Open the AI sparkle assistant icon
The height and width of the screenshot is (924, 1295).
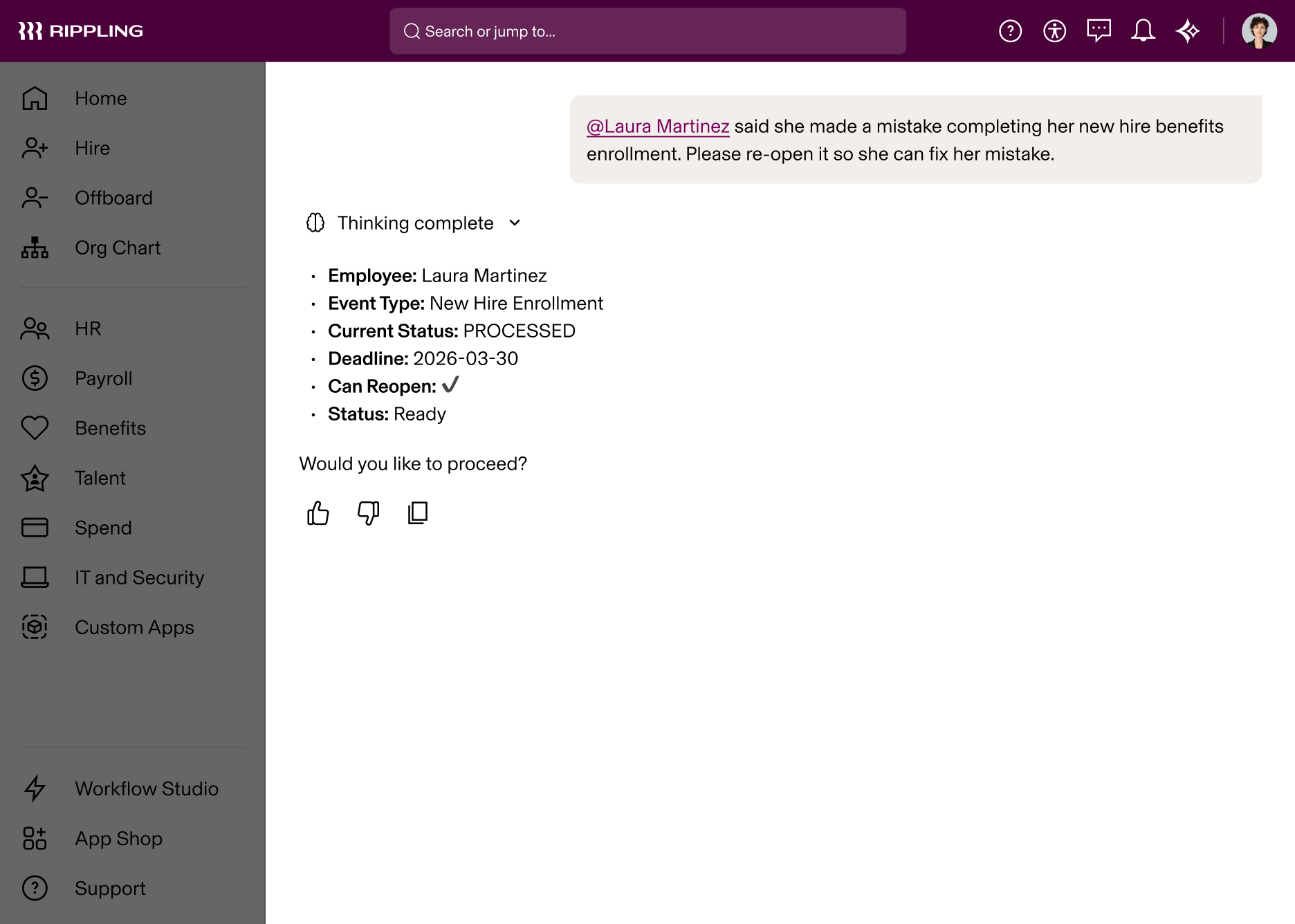click(x=1188, y=30)
